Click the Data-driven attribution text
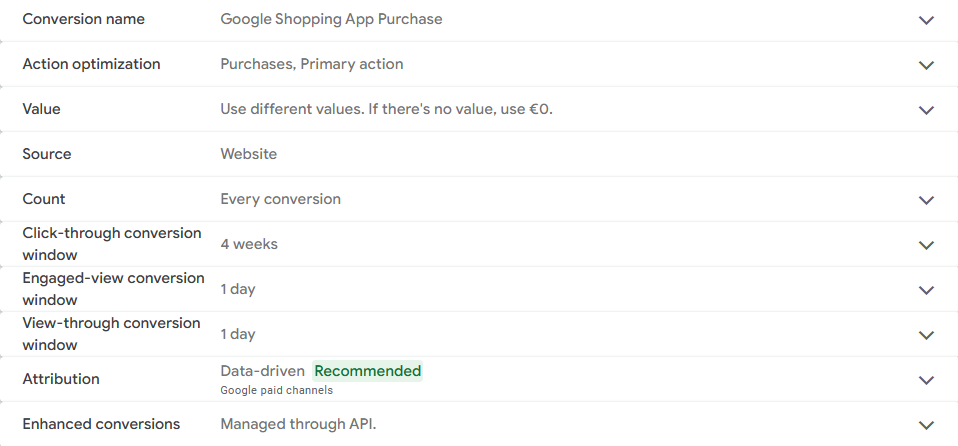Image resolution: width=958 pixels, height=446 pixels. click(263, 371)
